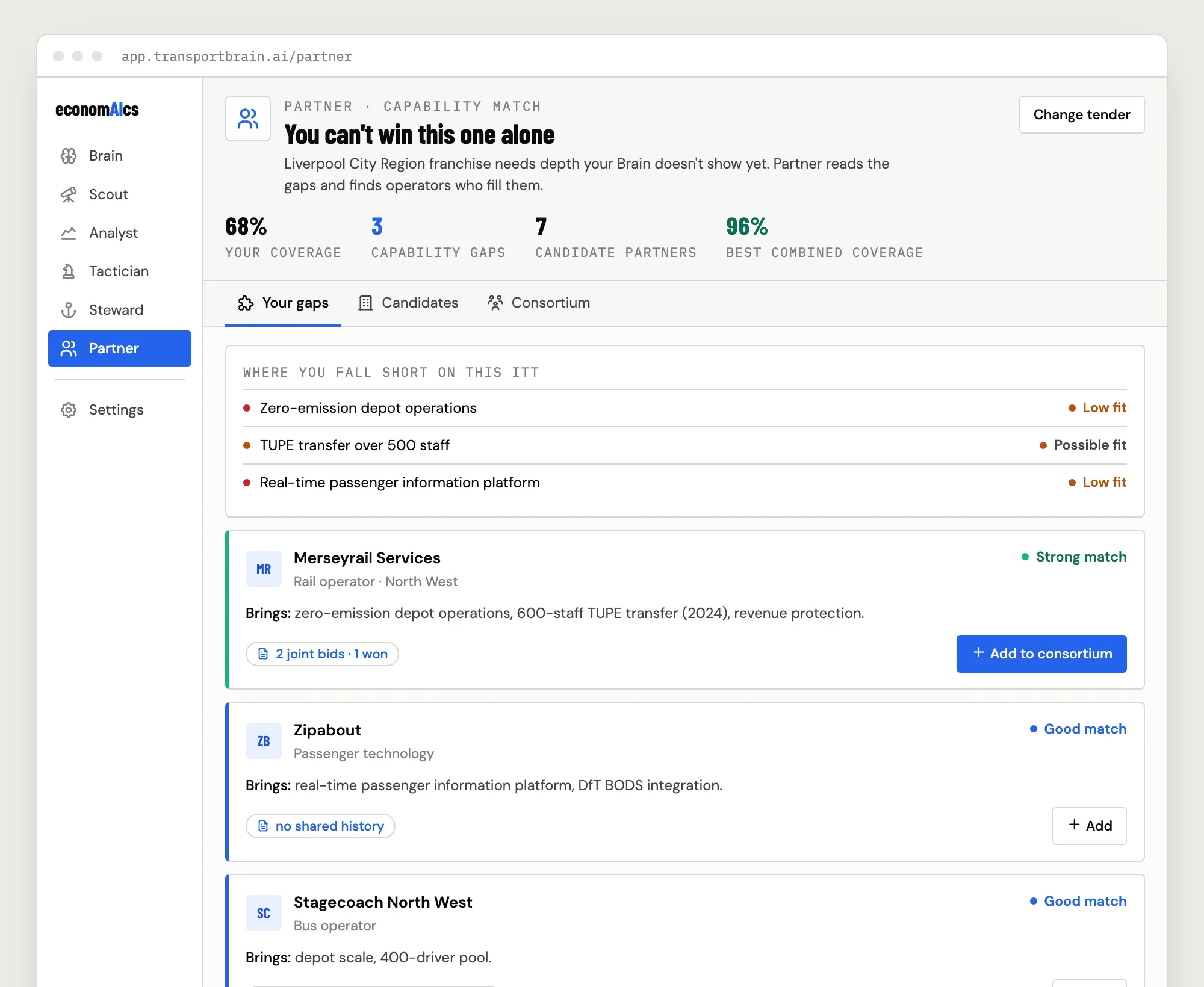Navigate to Tactician

click(120, 271)
